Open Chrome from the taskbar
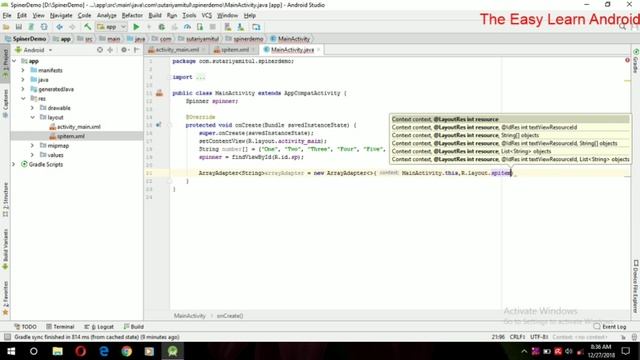Screen dimensions: 640x360 tap(127, 351)
